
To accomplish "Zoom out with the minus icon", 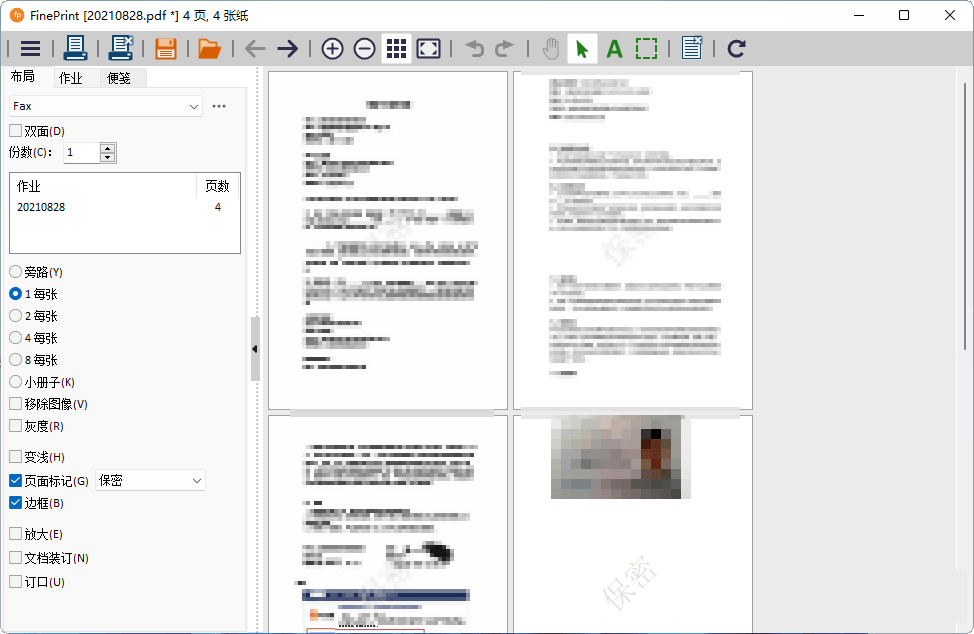I will 365,48.
